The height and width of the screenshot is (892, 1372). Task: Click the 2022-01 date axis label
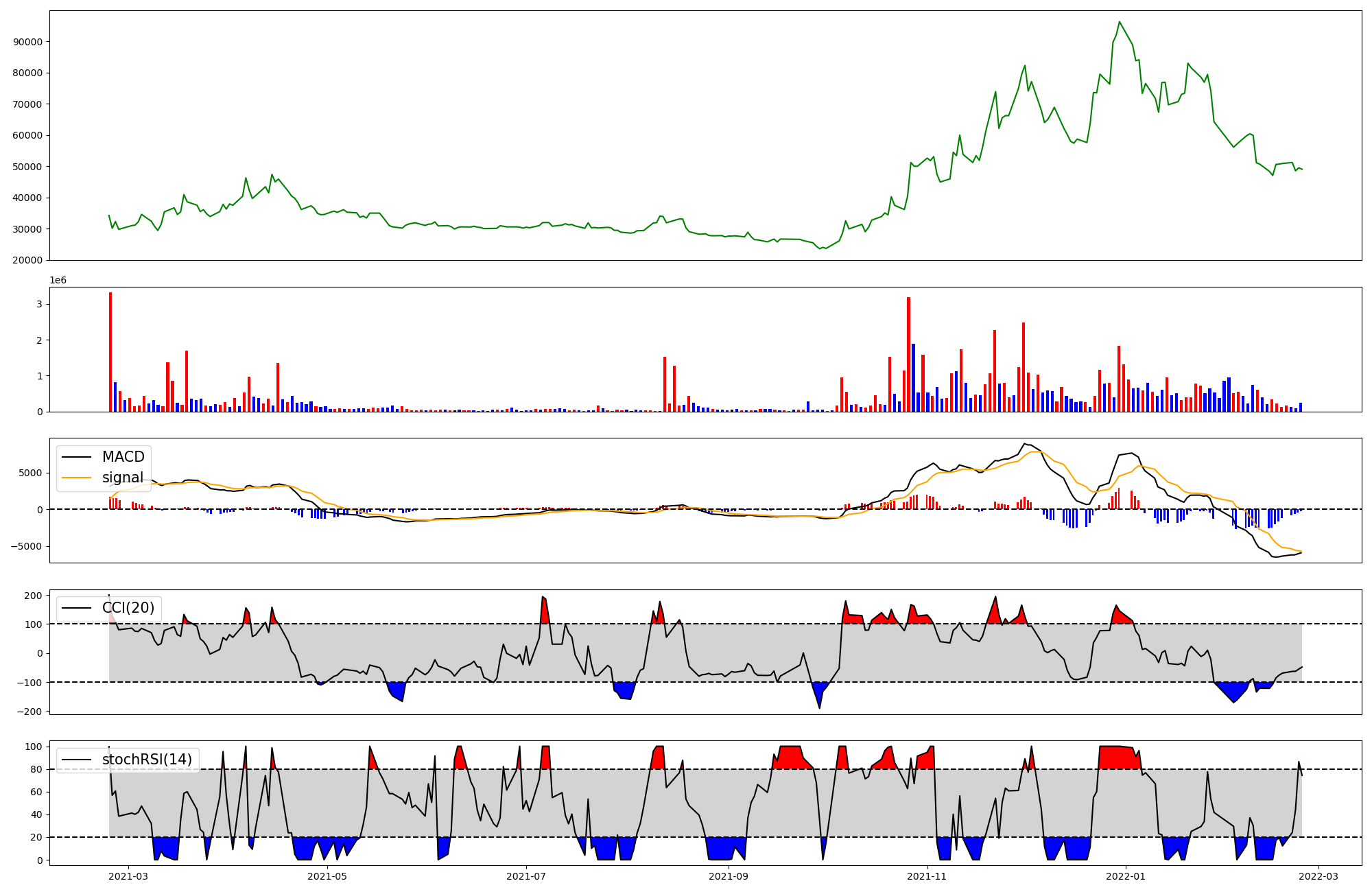click(x=1126, y=876)
